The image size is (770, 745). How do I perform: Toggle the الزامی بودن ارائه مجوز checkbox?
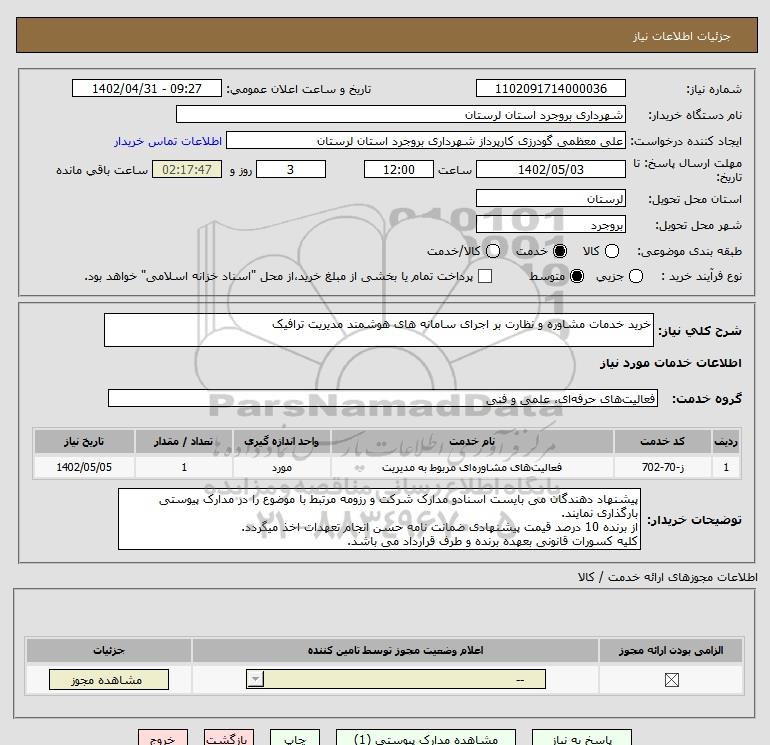coord(671,680)
